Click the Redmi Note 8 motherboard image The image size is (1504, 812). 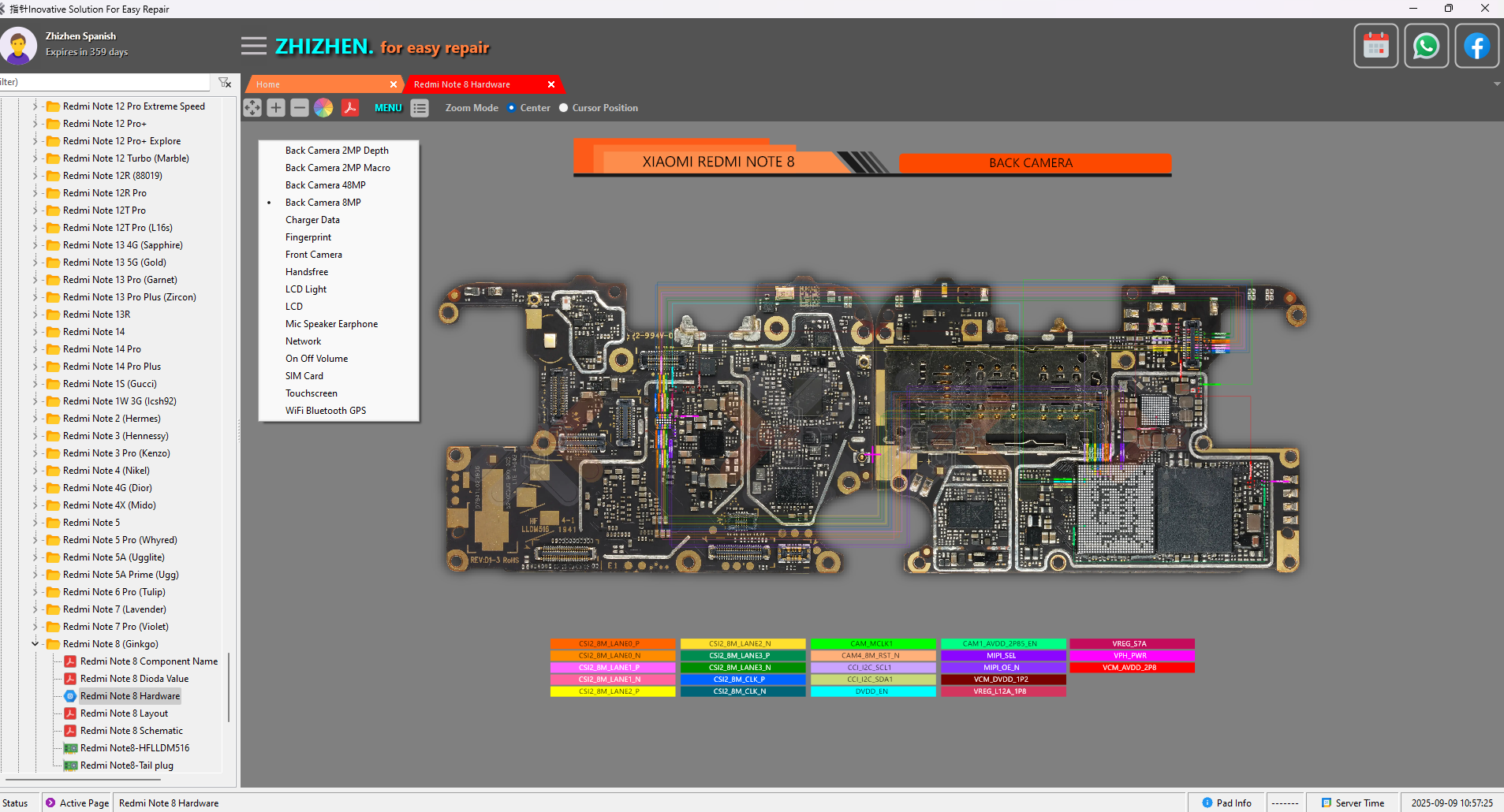coord(873,424)
